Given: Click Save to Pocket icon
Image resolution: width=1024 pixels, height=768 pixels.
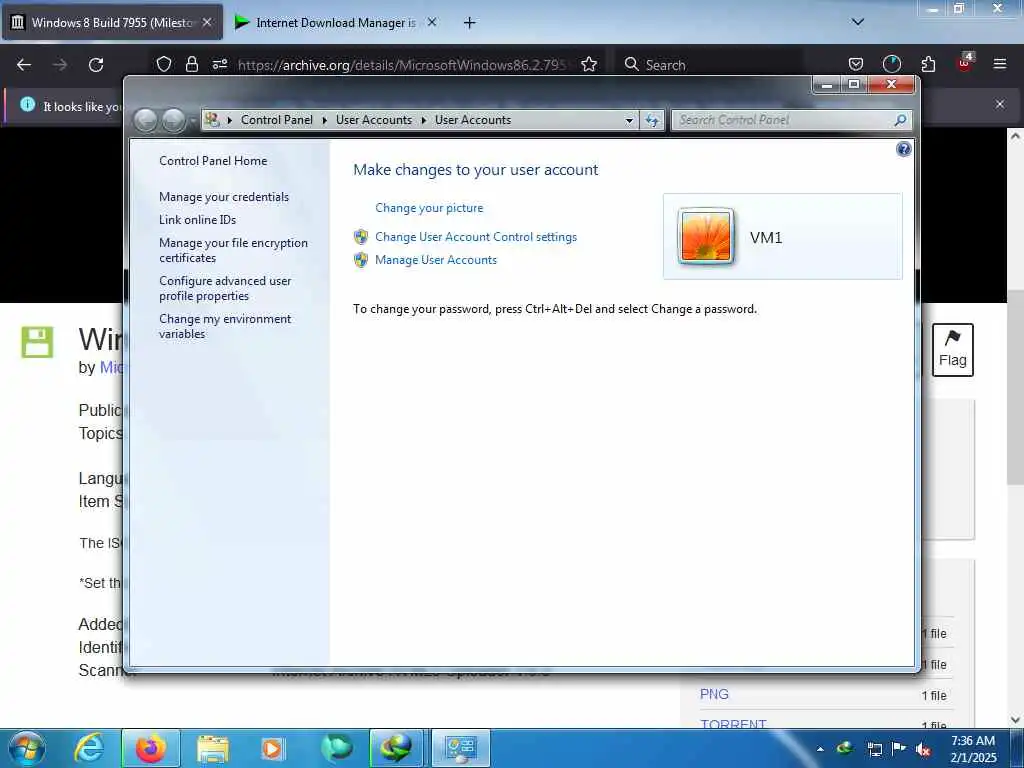Looking at the screenshot, I should pyautogui.click(x=856, y=64).
